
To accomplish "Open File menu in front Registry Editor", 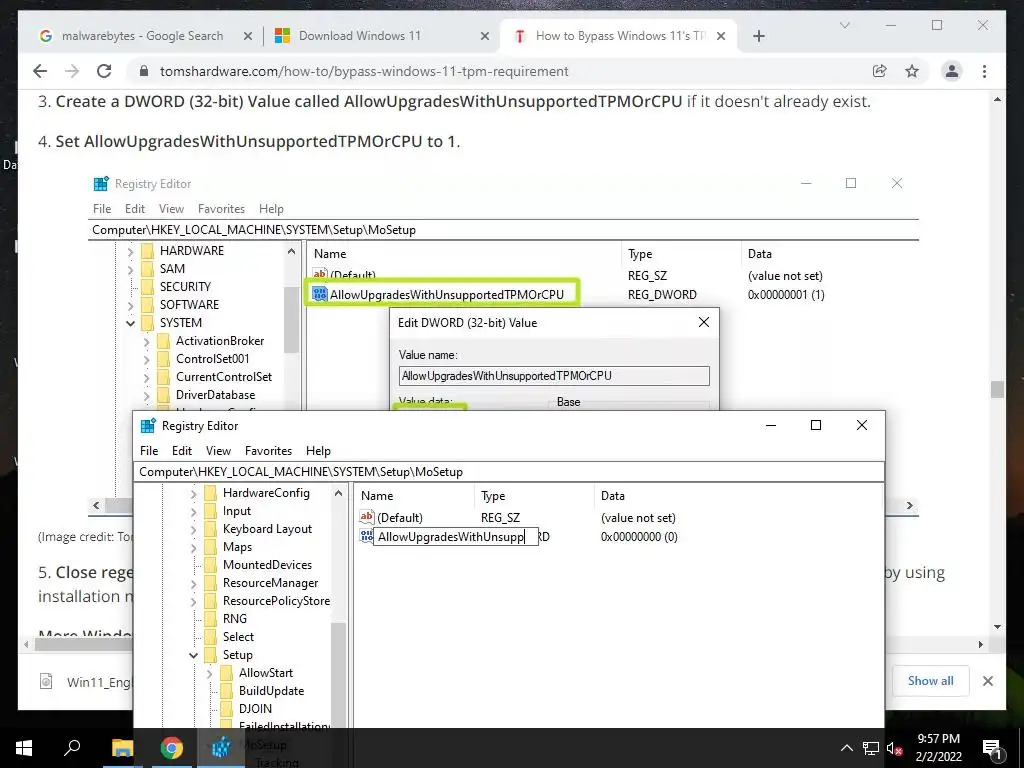I will coord(149,451).
